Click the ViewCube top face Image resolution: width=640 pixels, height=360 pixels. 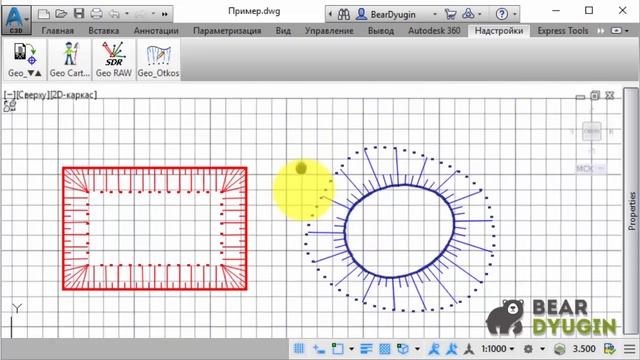click(591, 131)
